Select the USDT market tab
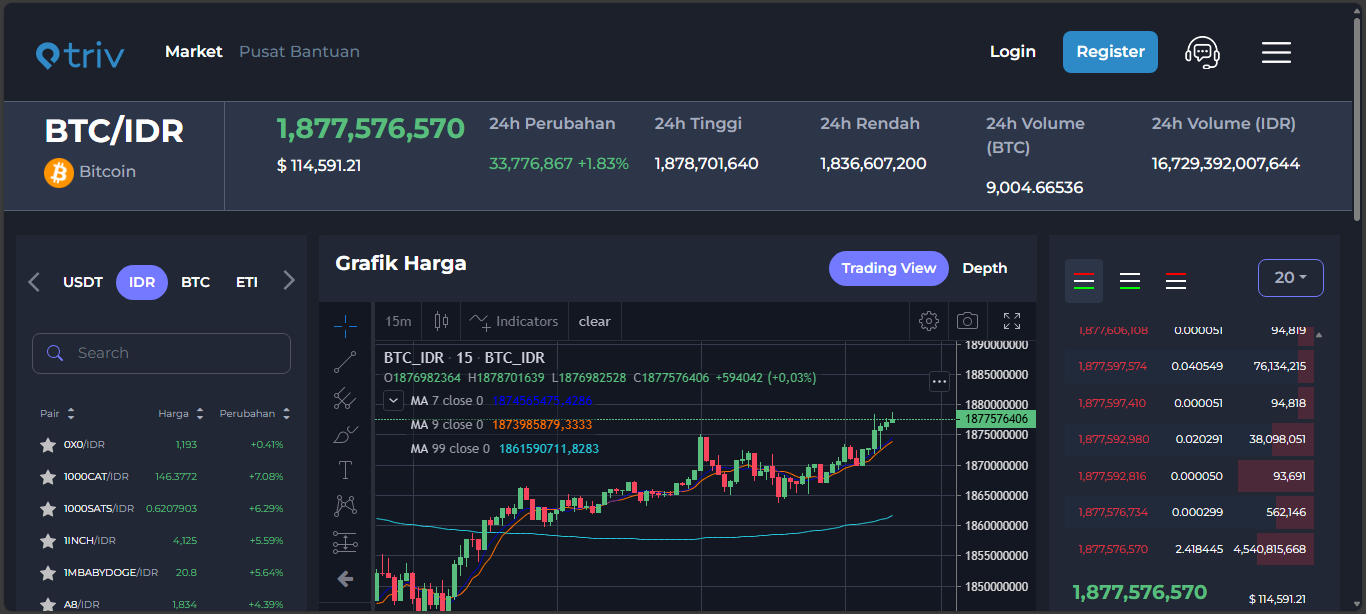Image resolution: width=1366 pixels, height=614 pixels. 83,282
